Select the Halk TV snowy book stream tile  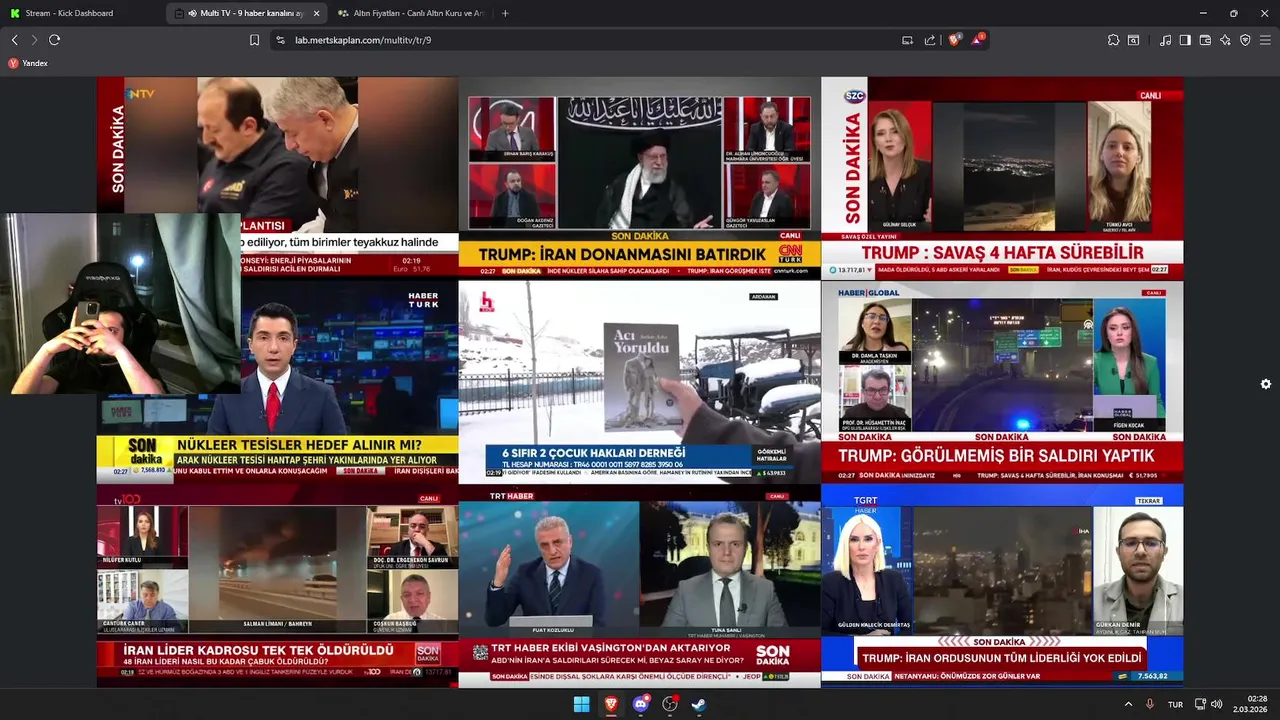[x=639, y=382]
